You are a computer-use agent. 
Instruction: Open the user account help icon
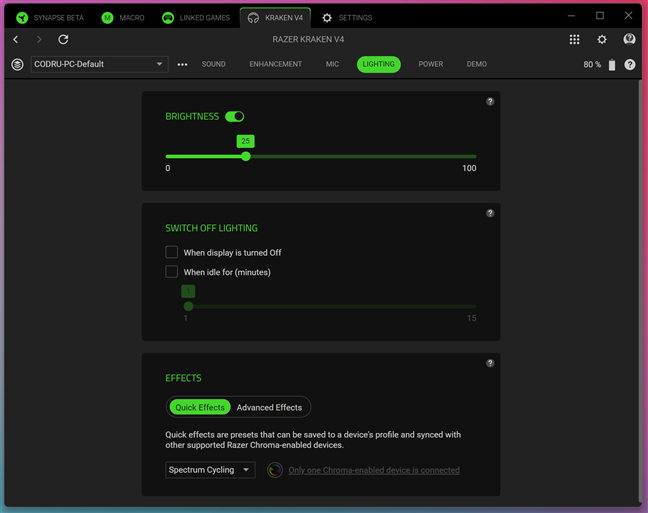tap(629, 39)
